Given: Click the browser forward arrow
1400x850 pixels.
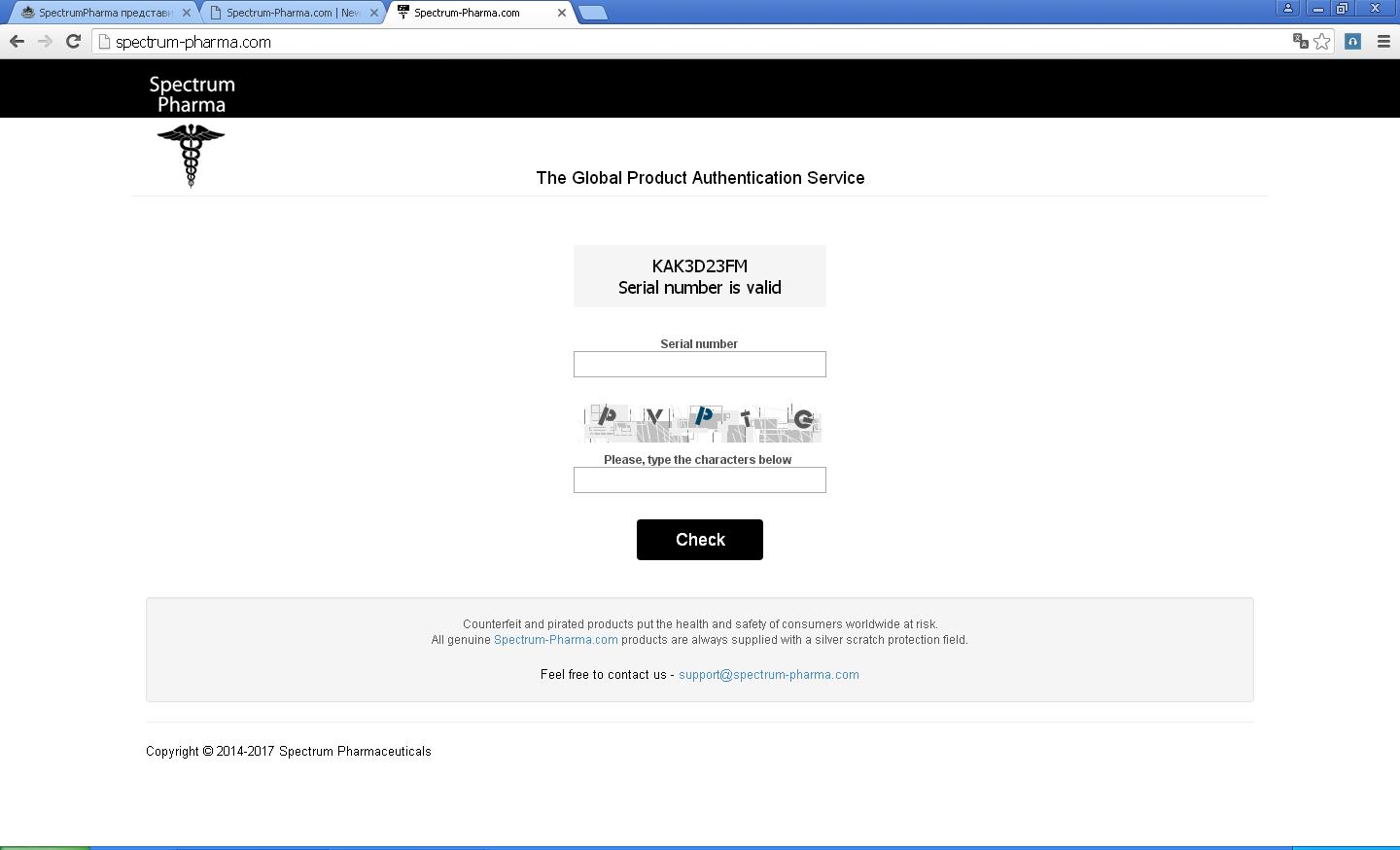Looking at the screenshot, I should click(x=45, y=41).
